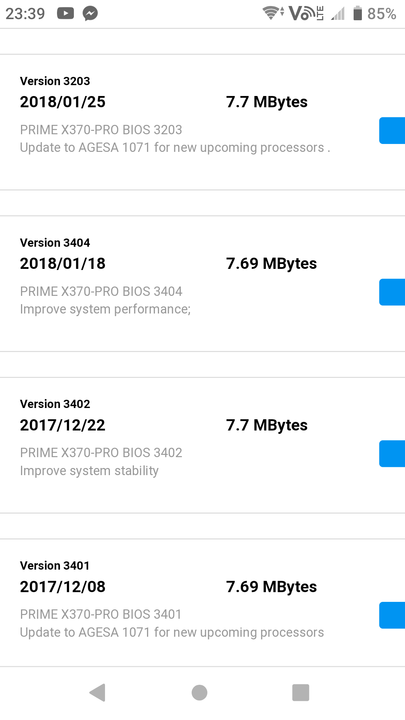Tap the clock showing 23:39
The image size is (405, 720).
(x=25, y=14)
